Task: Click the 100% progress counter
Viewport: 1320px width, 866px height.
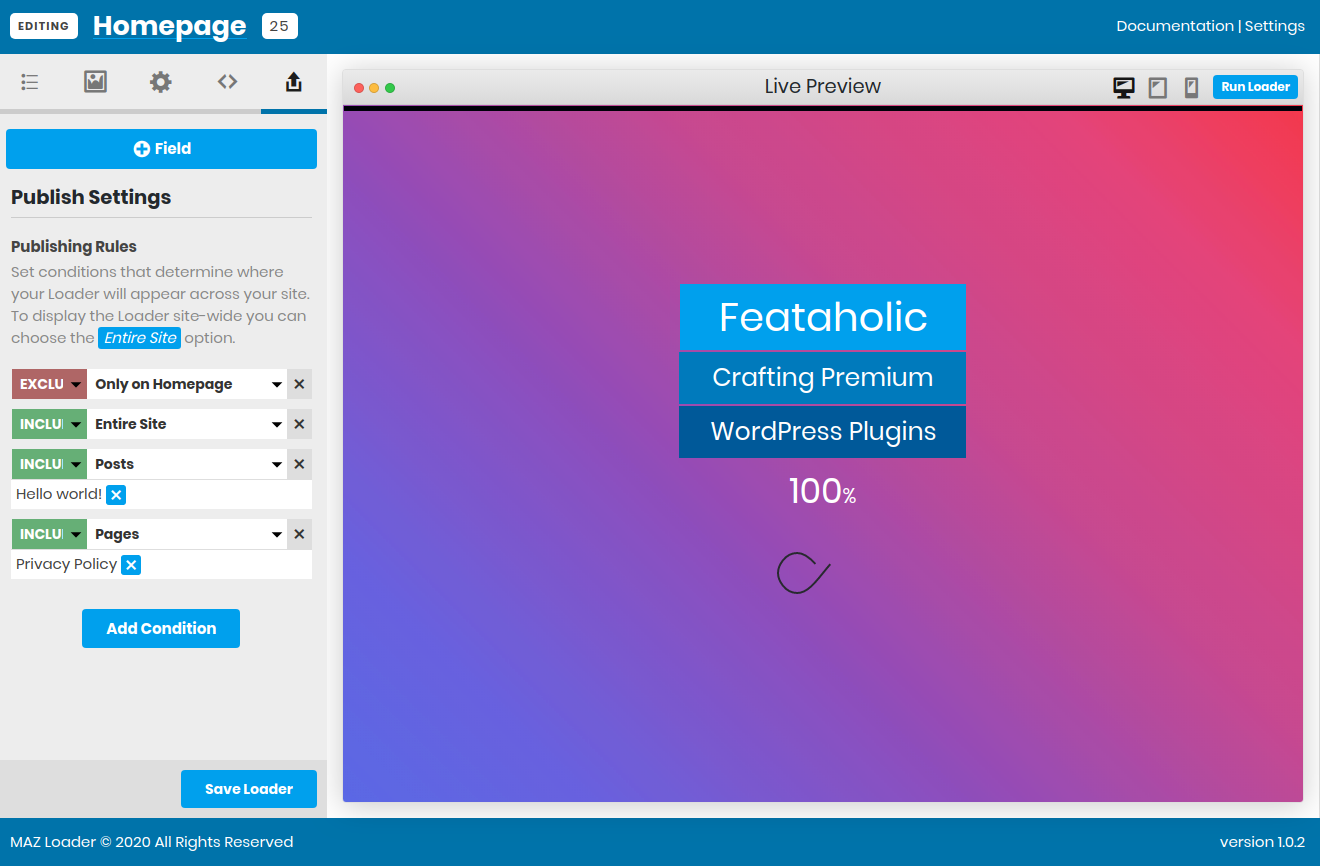Action: coord(822,491)
